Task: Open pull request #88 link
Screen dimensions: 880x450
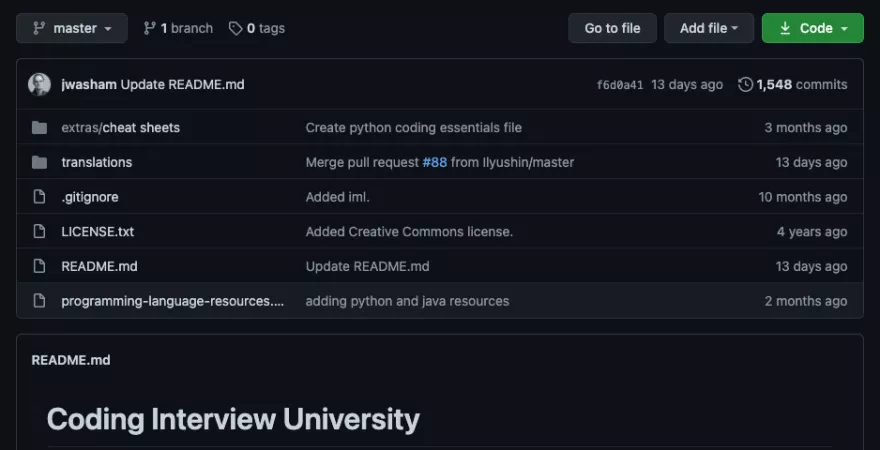Action: (x=434, y=162)
